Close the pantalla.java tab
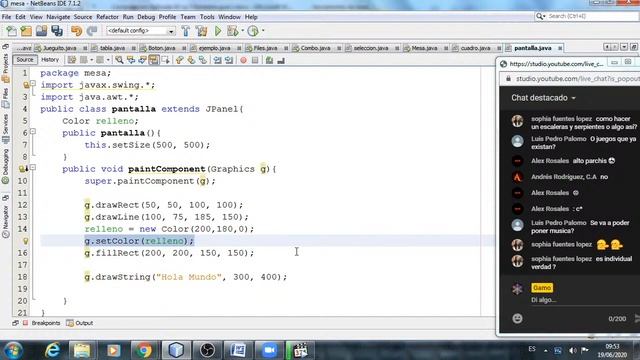The image size is (640, 360). tap(560, 48)
